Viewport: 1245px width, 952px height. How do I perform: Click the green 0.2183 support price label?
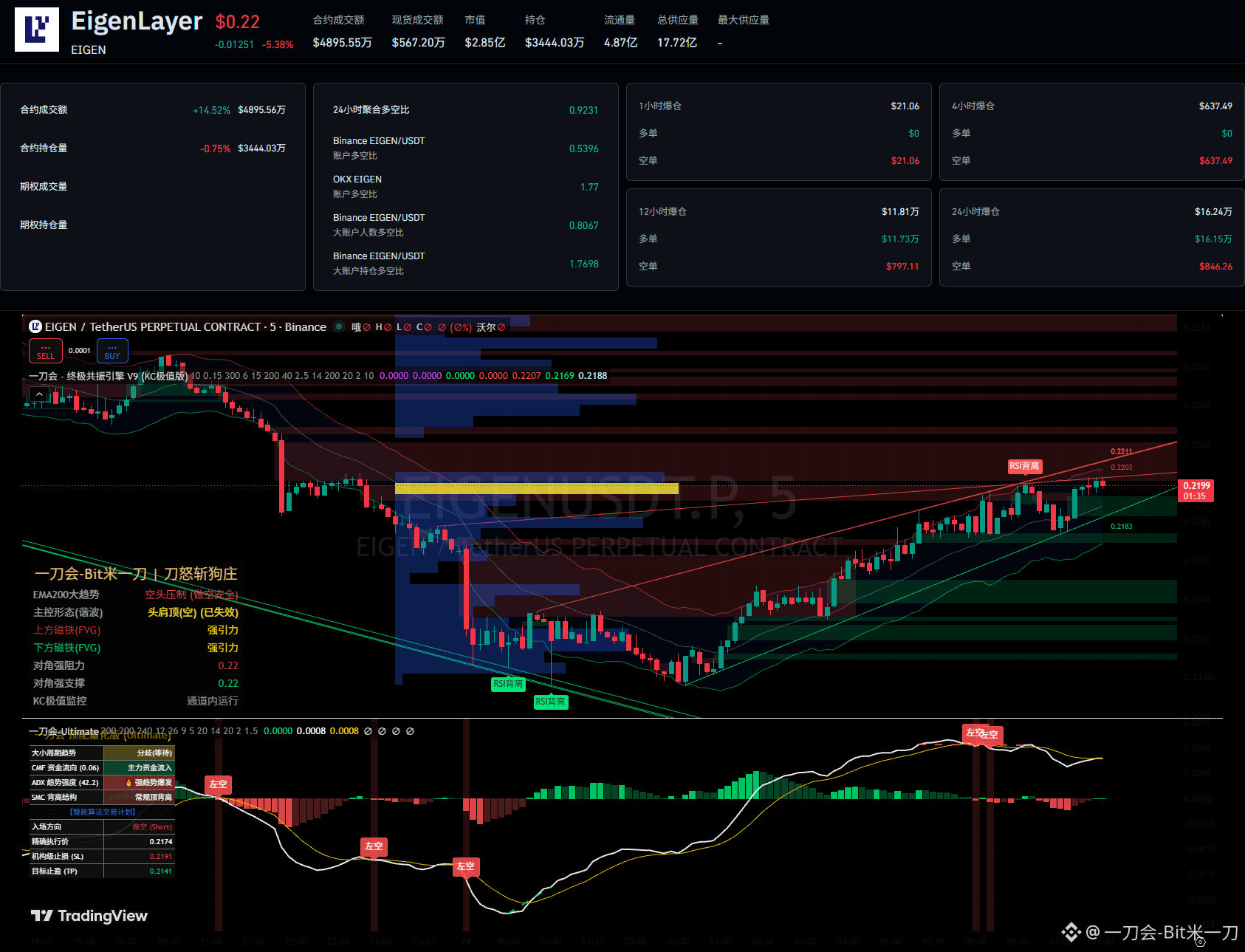(x=1121, y=526)
